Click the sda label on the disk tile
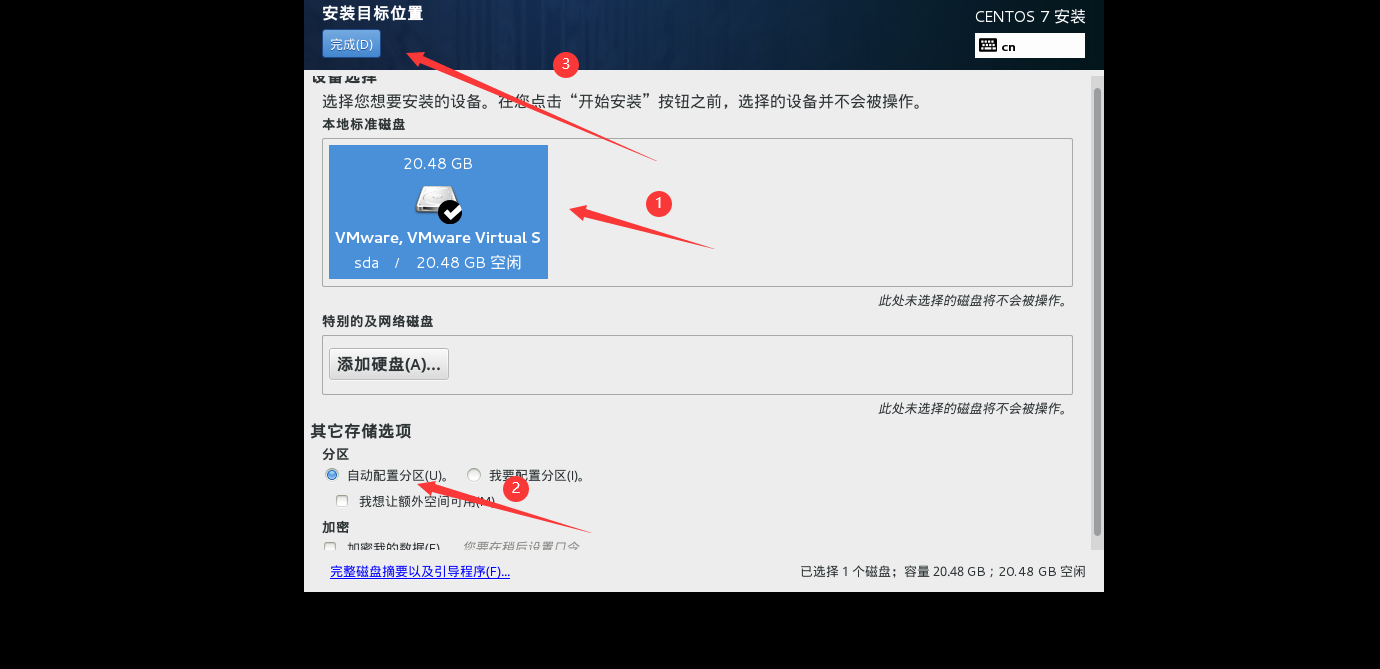 (x=366, y=262)
